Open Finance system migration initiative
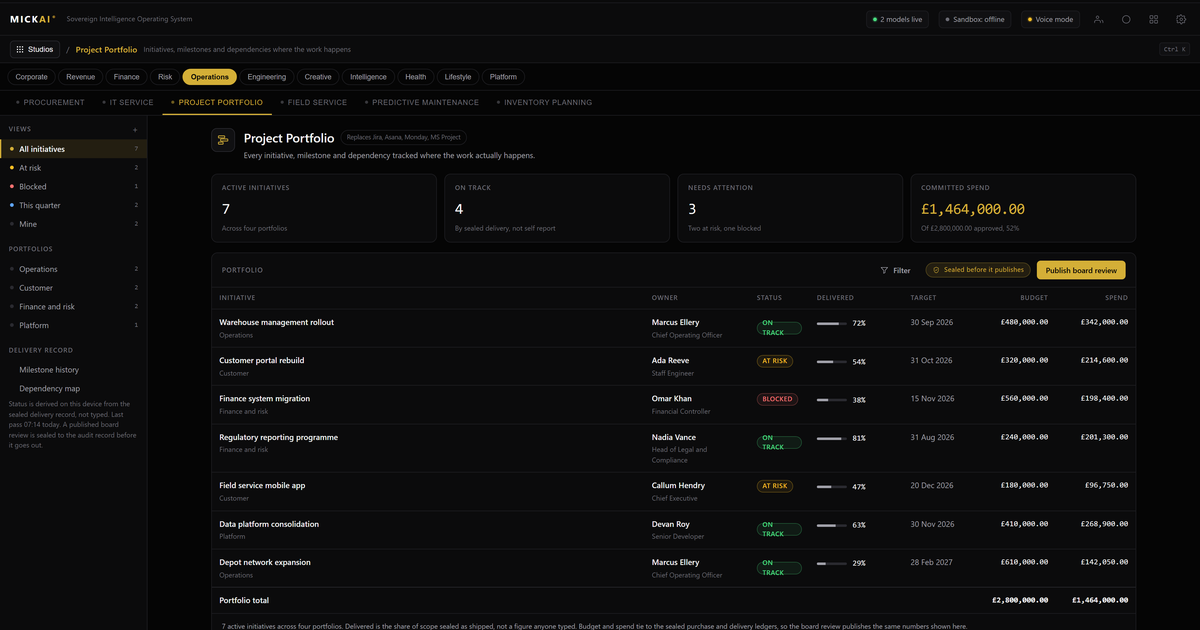This screenshot has width=1200, height=630. coord(264,398)
